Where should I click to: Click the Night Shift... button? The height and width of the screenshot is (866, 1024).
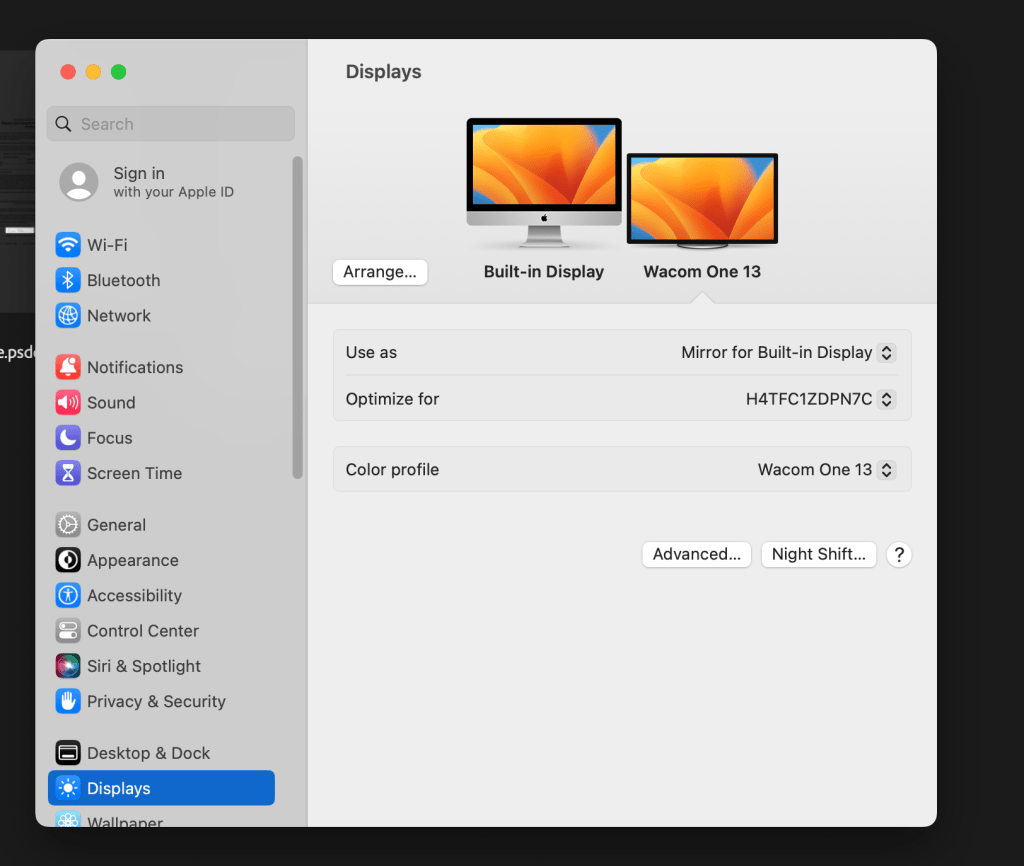(x=818, y=555)
